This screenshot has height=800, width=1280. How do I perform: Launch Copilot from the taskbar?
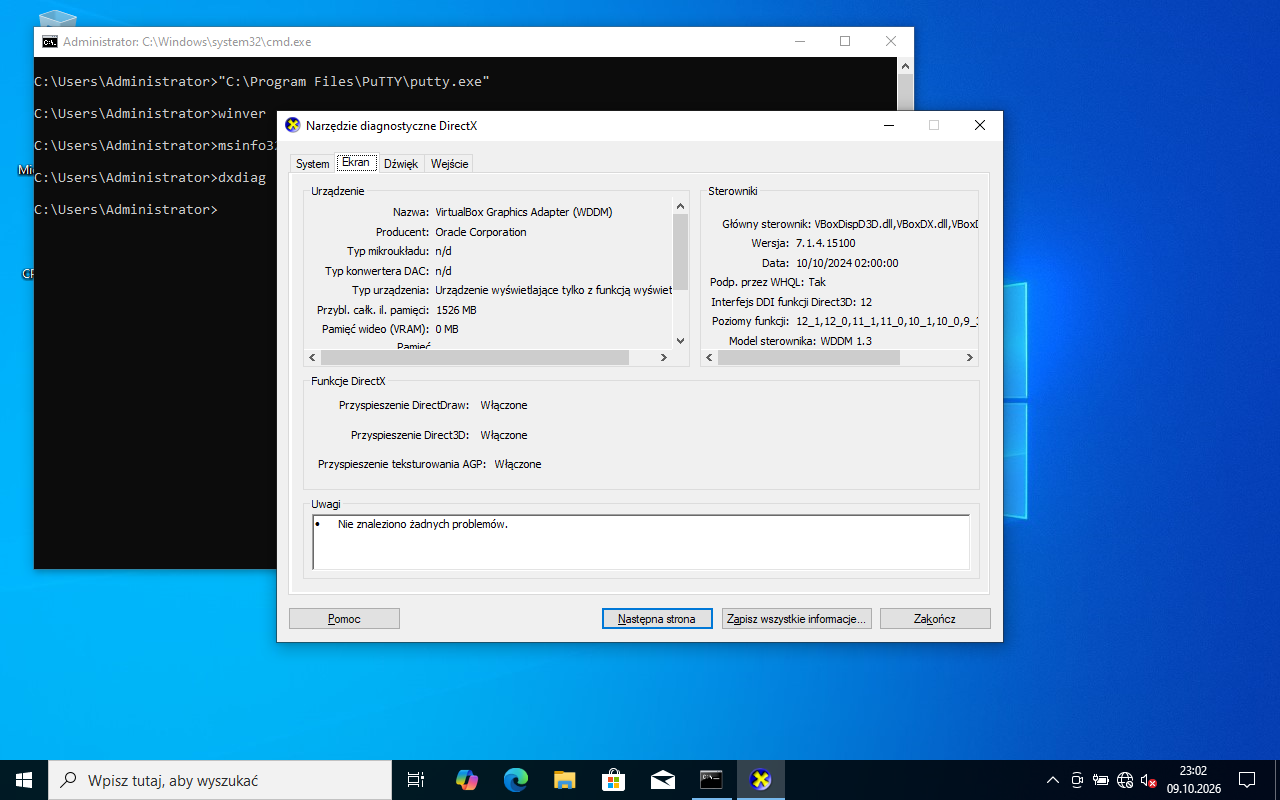point(467,779)
